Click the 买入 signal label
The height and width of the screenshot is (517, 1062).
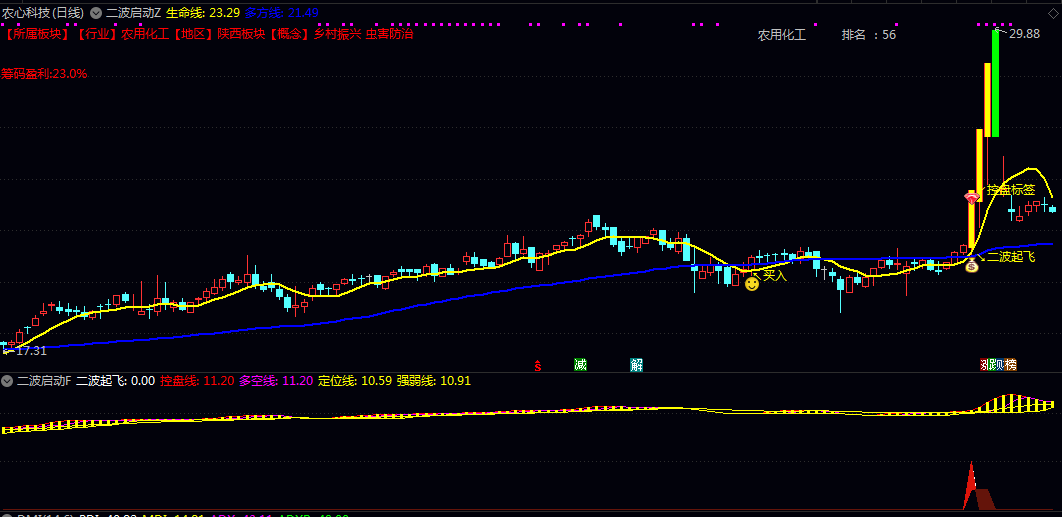pos(776,275)
